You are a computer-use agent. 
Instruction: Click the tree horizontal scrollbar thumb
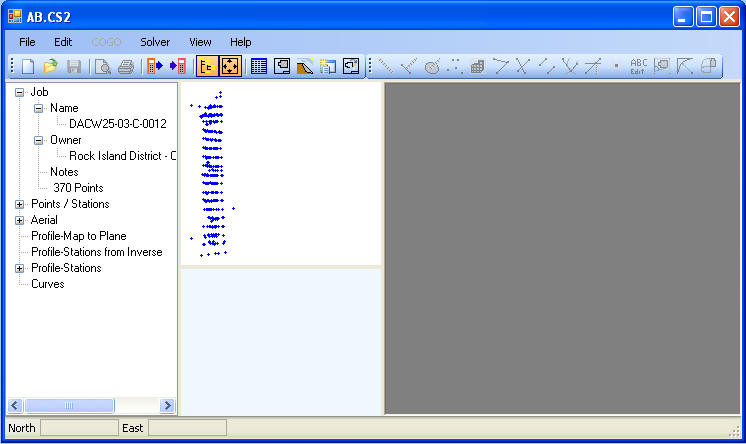click(x=69, y=405)
